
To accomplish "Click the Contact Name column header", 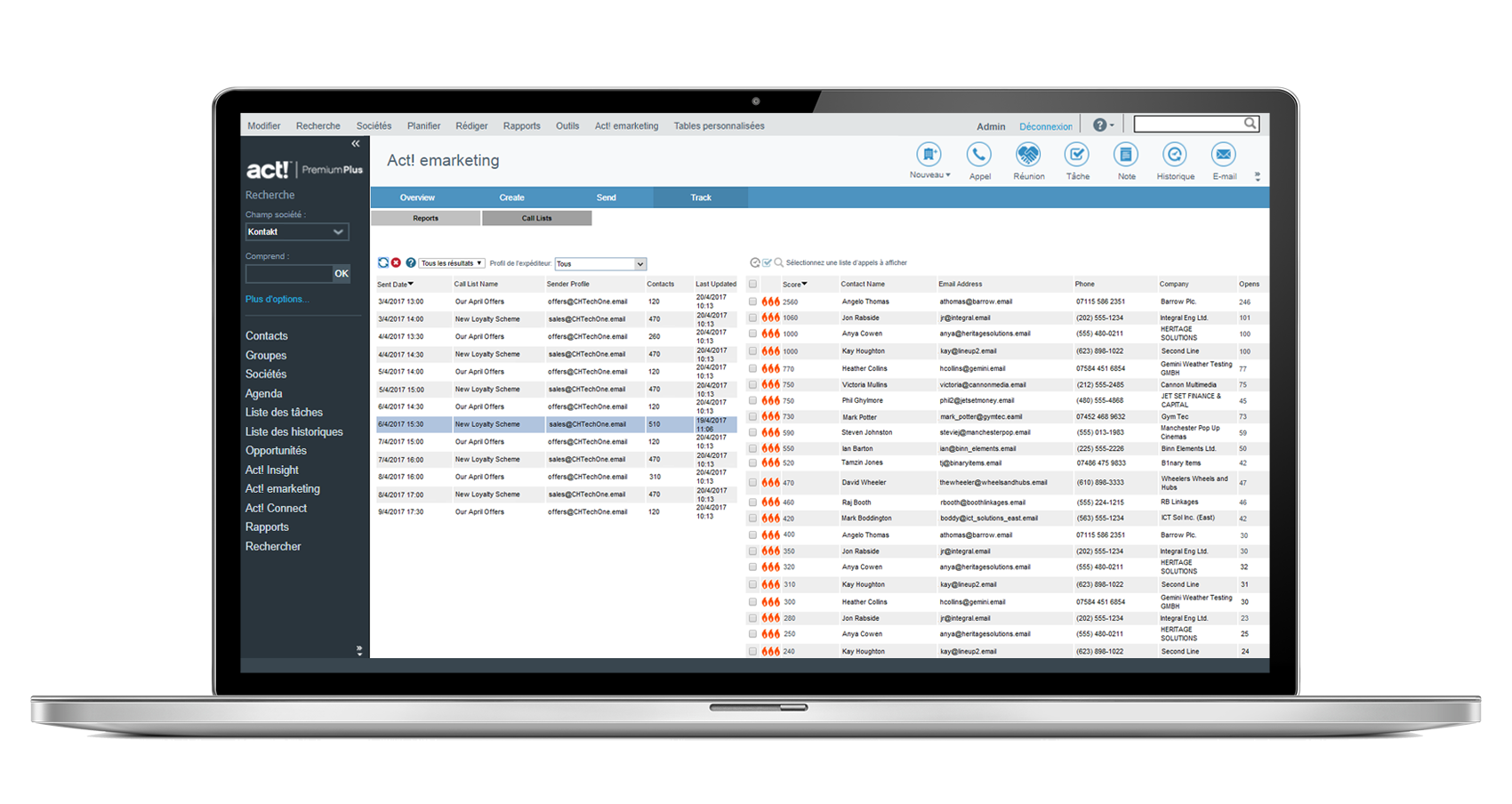I will (x=863, y=285).
